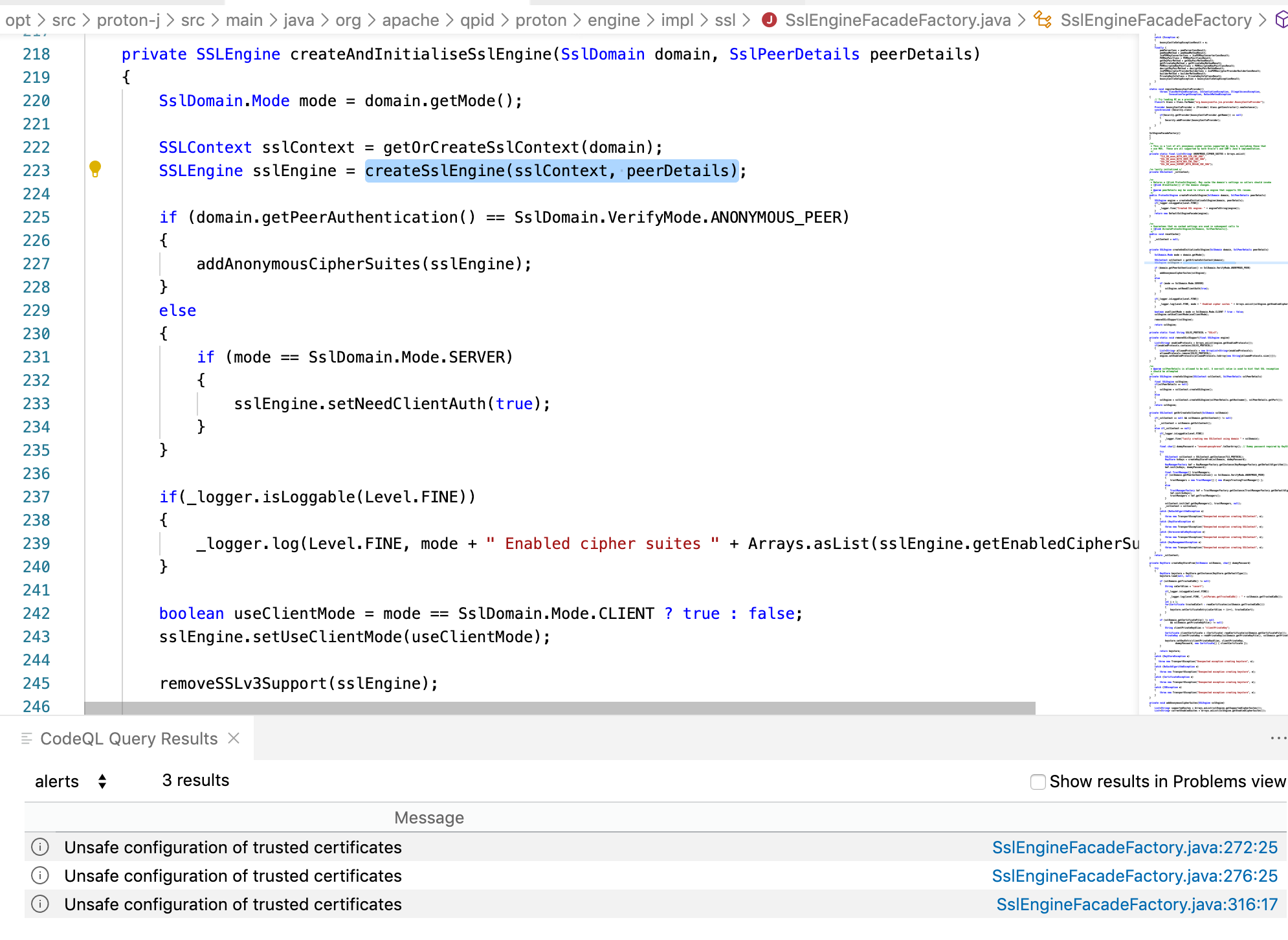The width and height of the screenshot is (1288, 940).
Task: Open link SslEngineFacadeFactory.java:316:17
Action: coord(1137,904)
